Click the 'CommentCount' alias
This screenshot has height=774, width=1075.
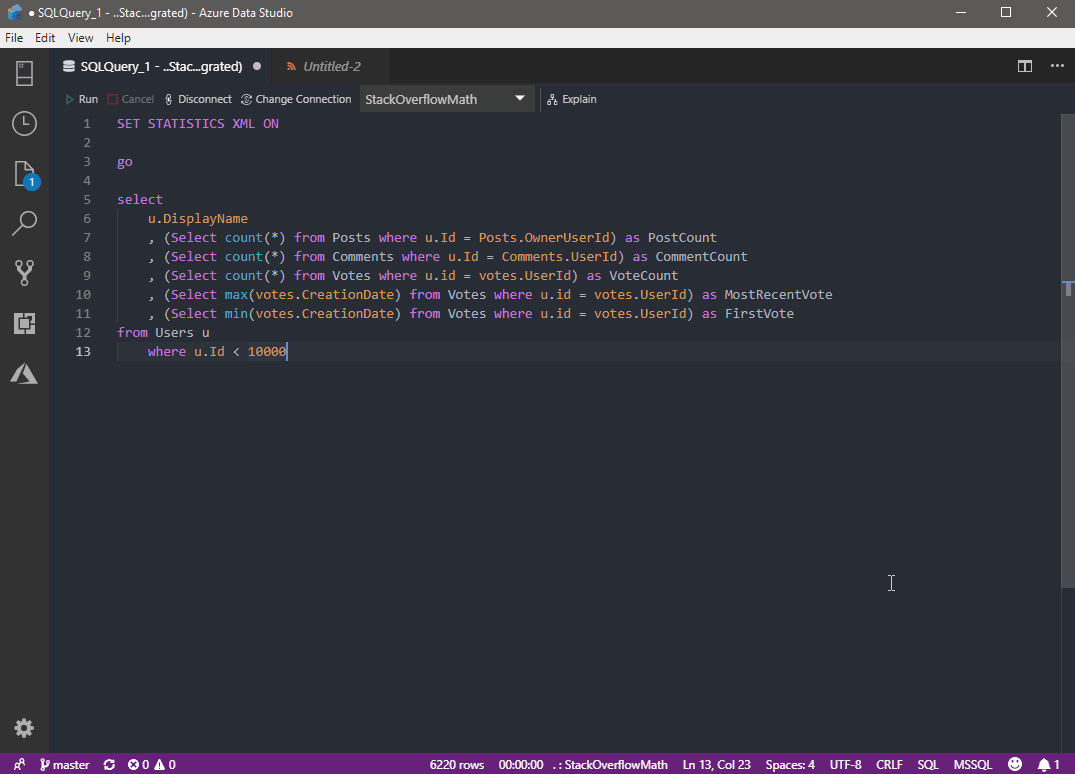[x=701, y=256]
